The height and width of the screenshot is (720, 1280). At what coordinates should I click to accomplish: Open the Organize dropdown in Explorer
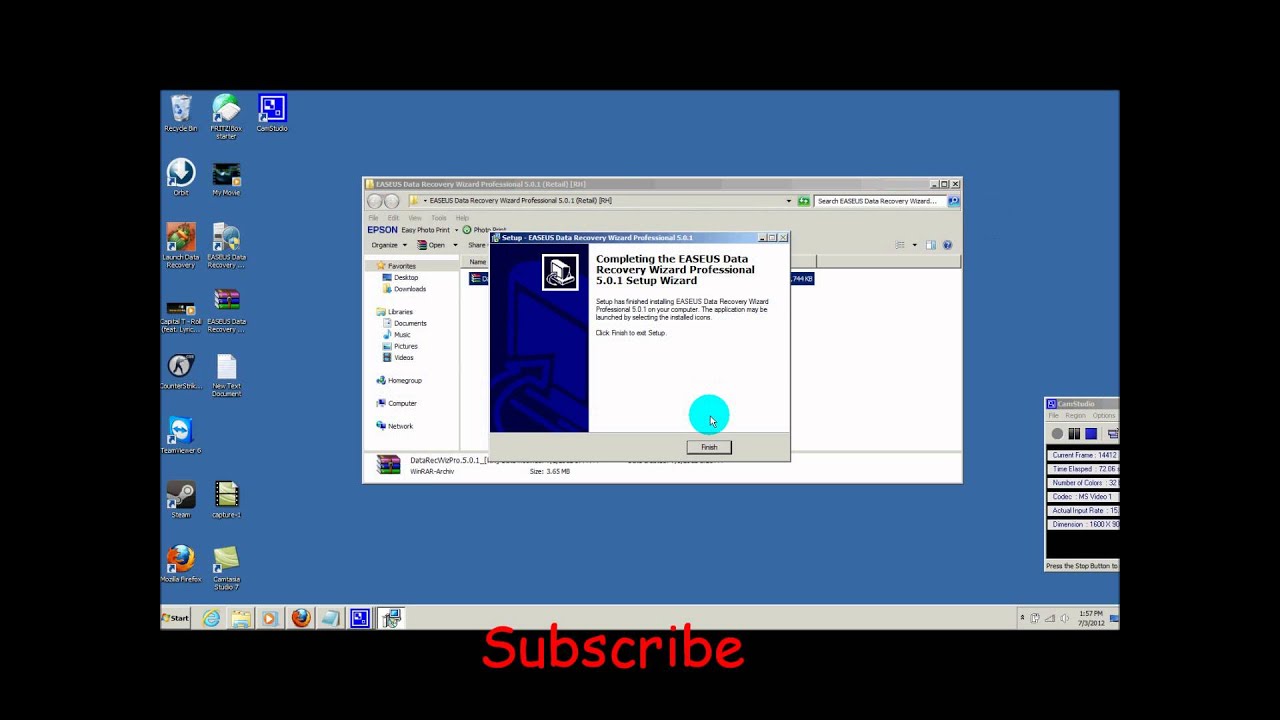pos(388,245)
